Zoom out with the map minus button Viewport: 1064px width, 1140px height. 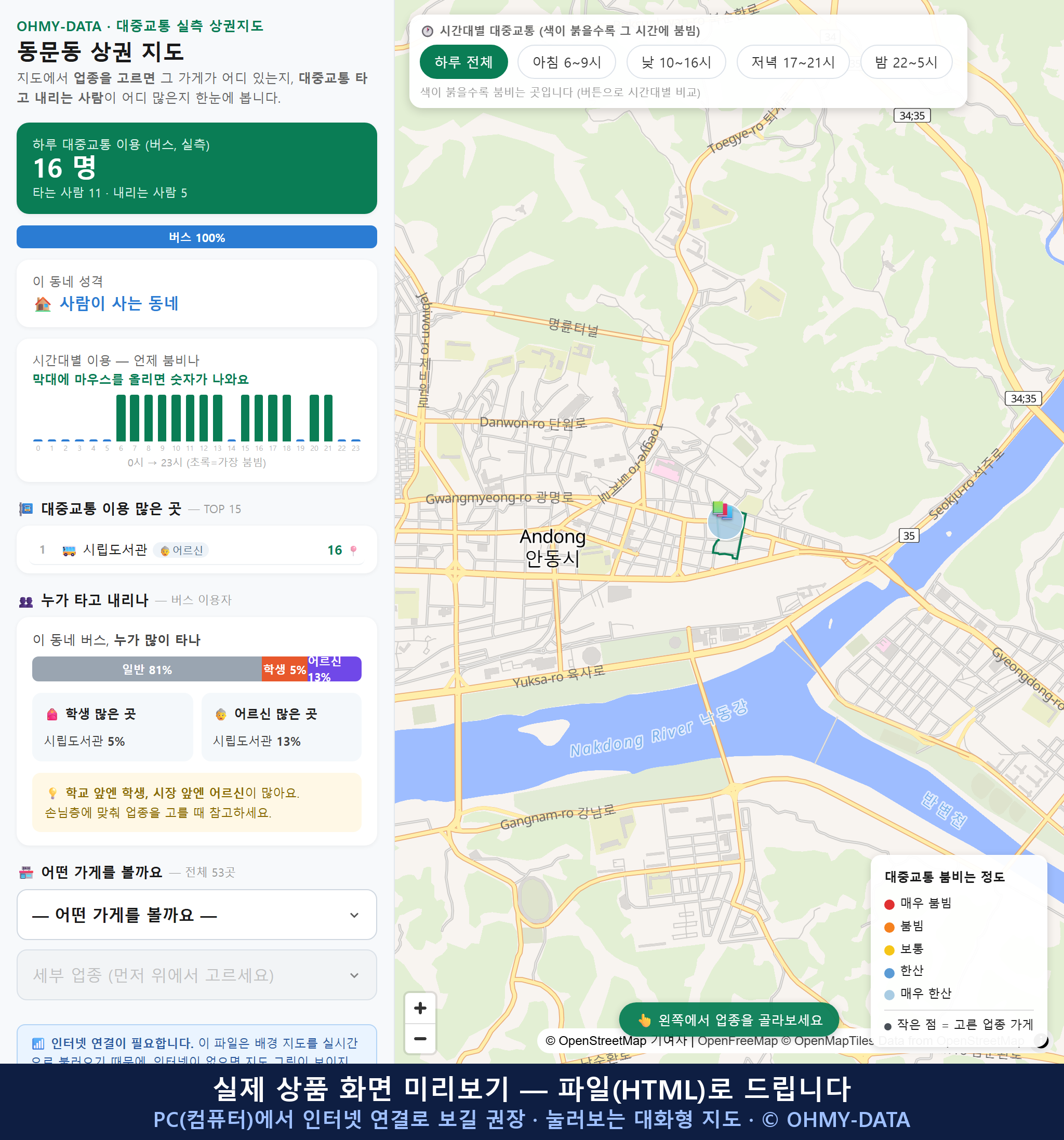click(420, 1039)
